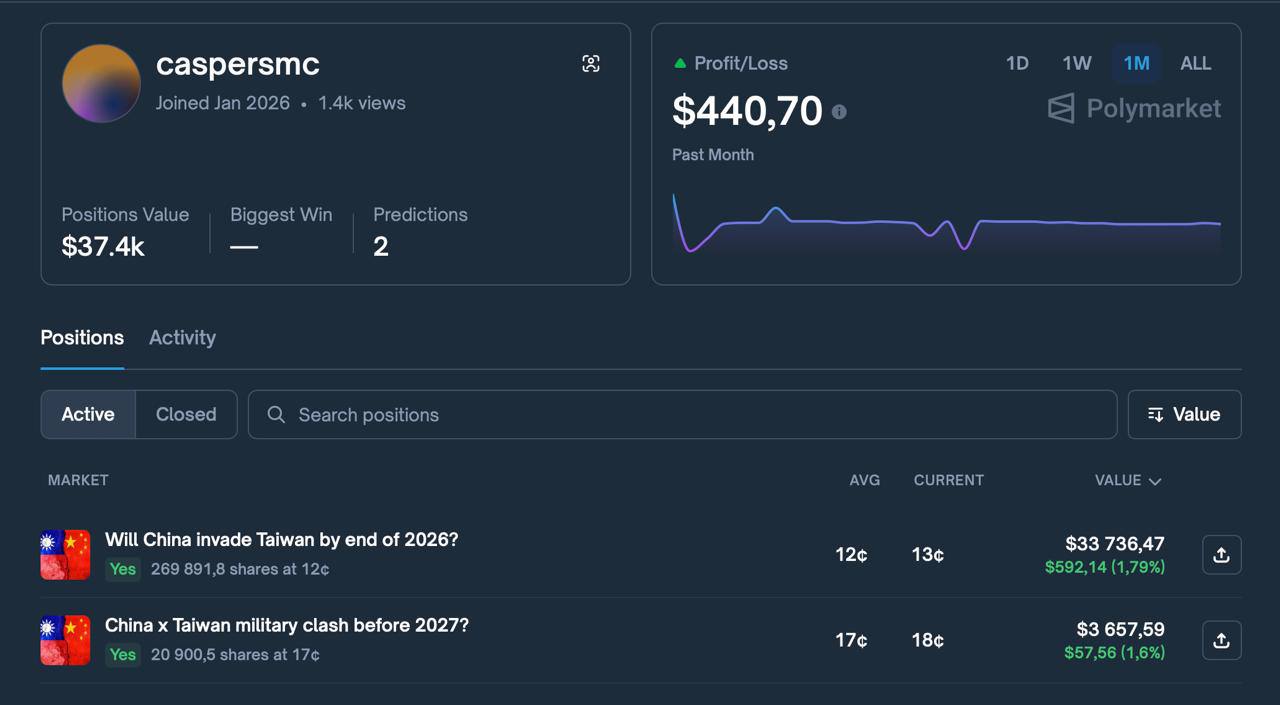Sort by the VALUE column header arrow
This screenshot has width=1280, height=705.
[x=1155, y=481]
